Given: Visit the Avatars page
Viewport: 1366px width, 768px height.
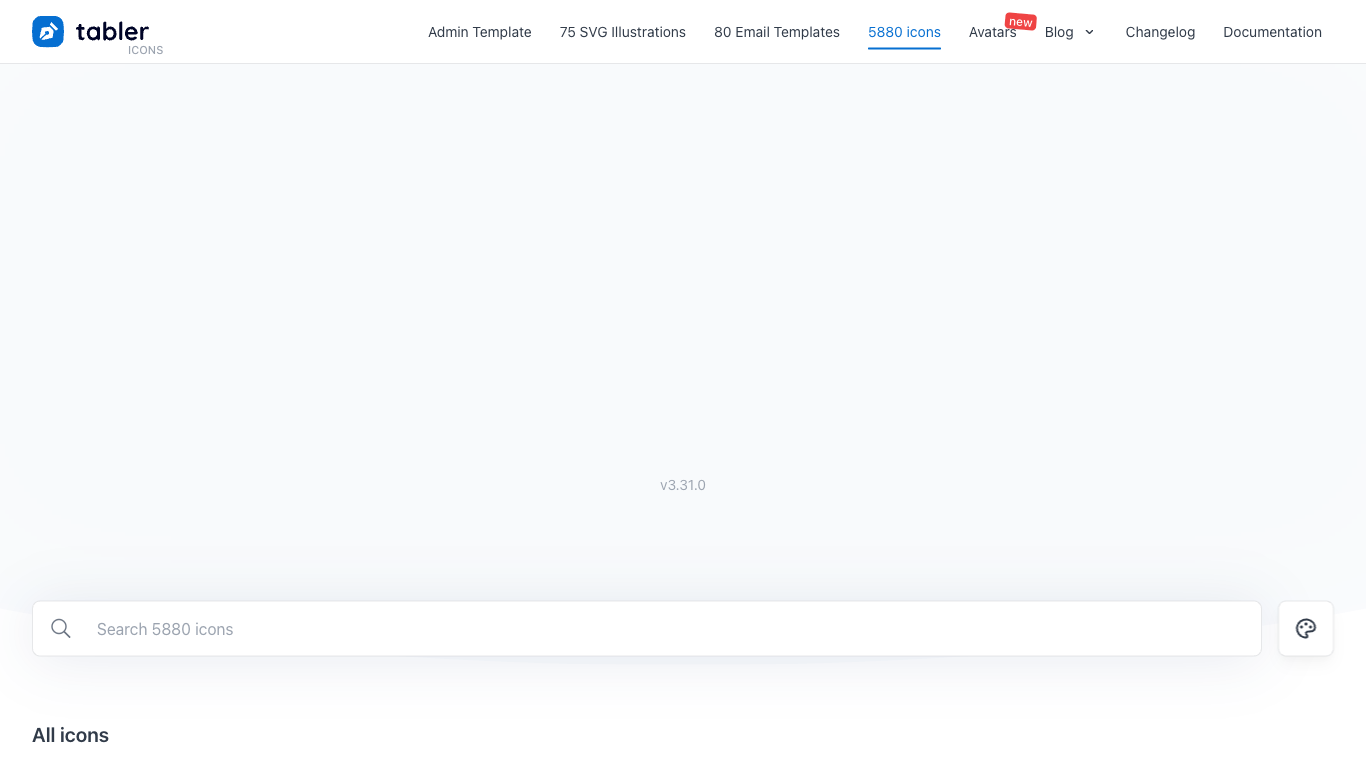Looking at the screenshot, I should [993, 32].
